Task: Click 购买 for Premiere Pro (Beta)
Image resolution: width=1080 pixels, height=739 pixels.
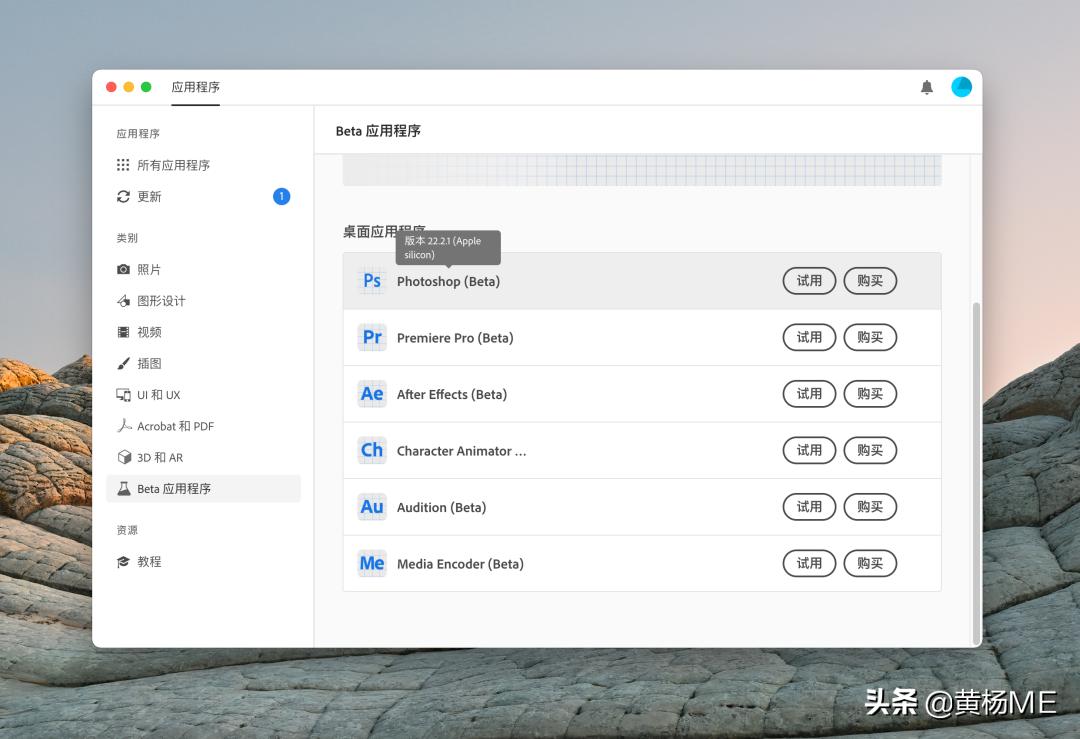Action: [x=870, y=338]
